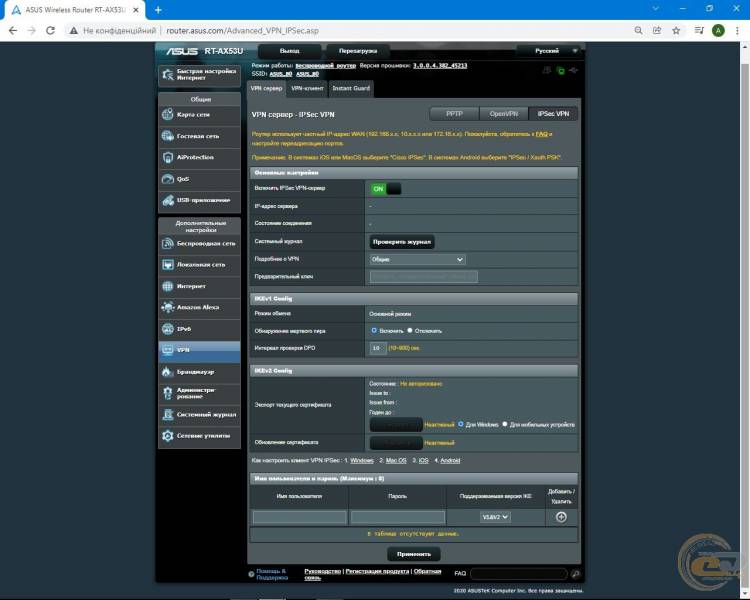Image resolution: width=750 pixels, height=600 pixels.
Task: Open the Network Map icon (Карта сети)
Action: 167,114
